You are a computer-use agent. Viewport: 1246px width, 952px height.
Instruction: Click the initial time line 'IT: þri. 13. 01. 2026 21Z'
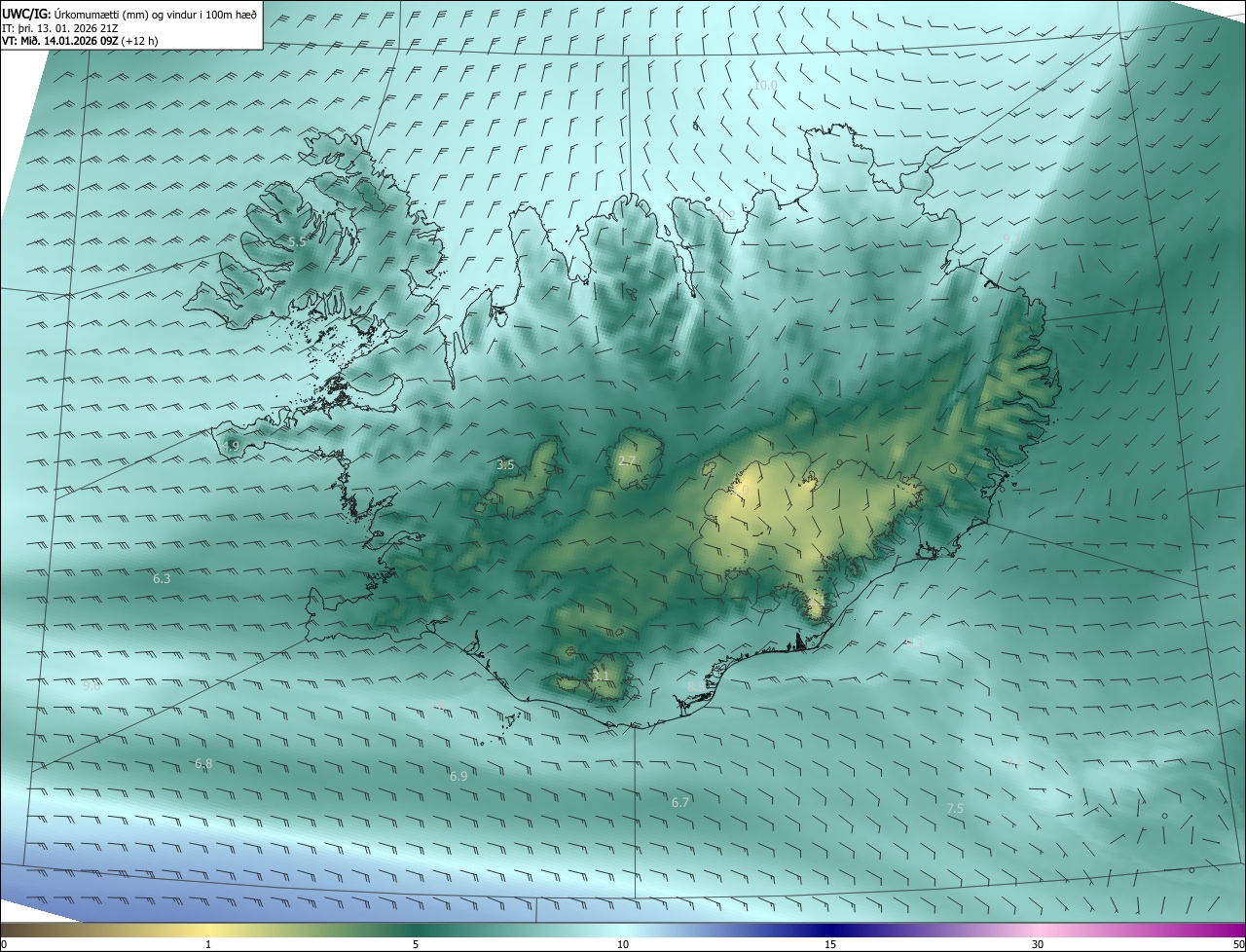click(x=60, y=28)
